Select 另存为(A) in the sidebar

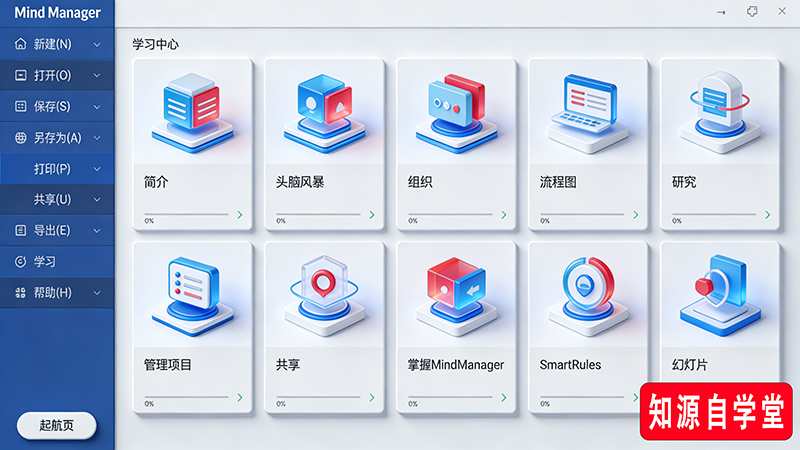pos(57,138)
